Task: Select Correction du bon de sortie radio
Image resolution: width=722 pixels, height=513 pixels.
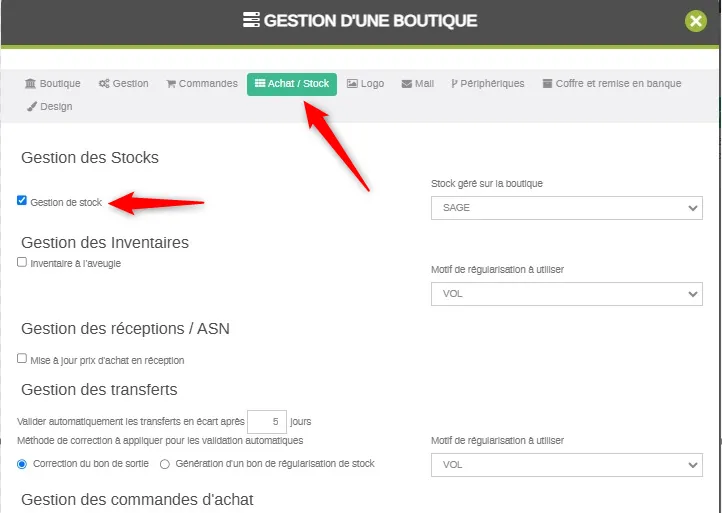Action: point(22,464)
